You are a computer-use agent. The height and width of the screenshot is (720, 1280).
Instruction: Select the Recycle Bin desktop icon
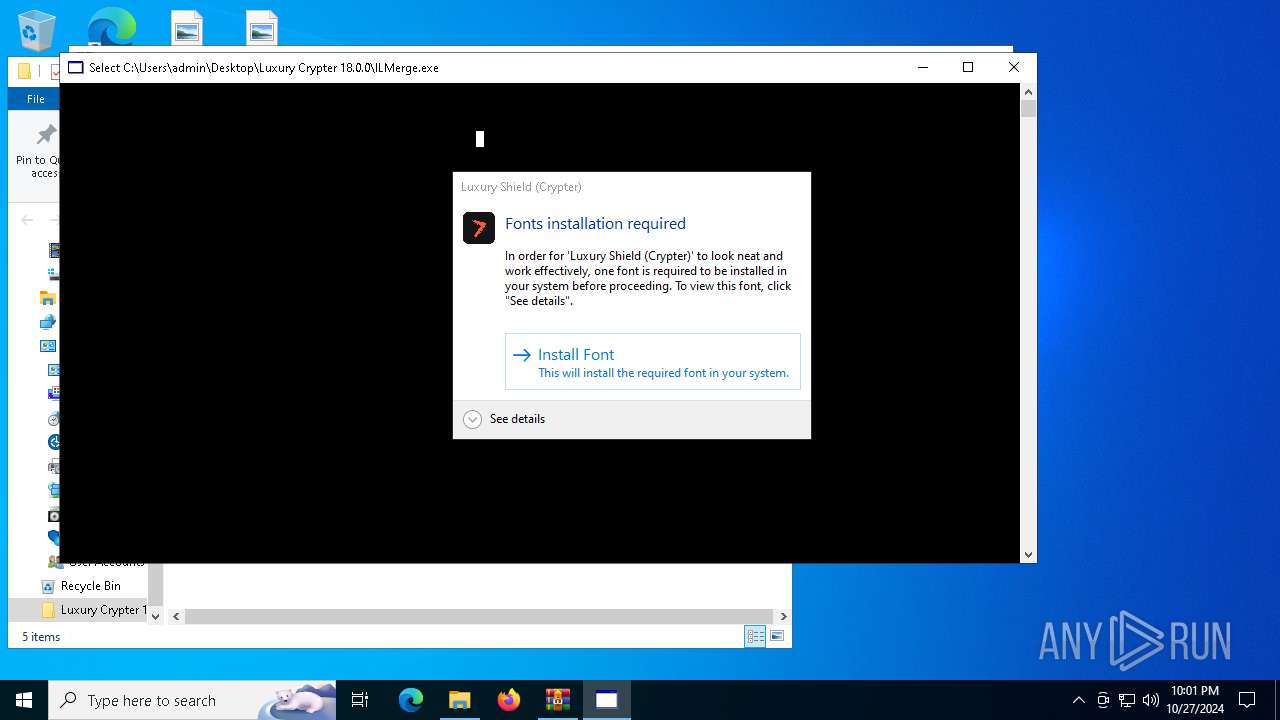click(37, 29)
